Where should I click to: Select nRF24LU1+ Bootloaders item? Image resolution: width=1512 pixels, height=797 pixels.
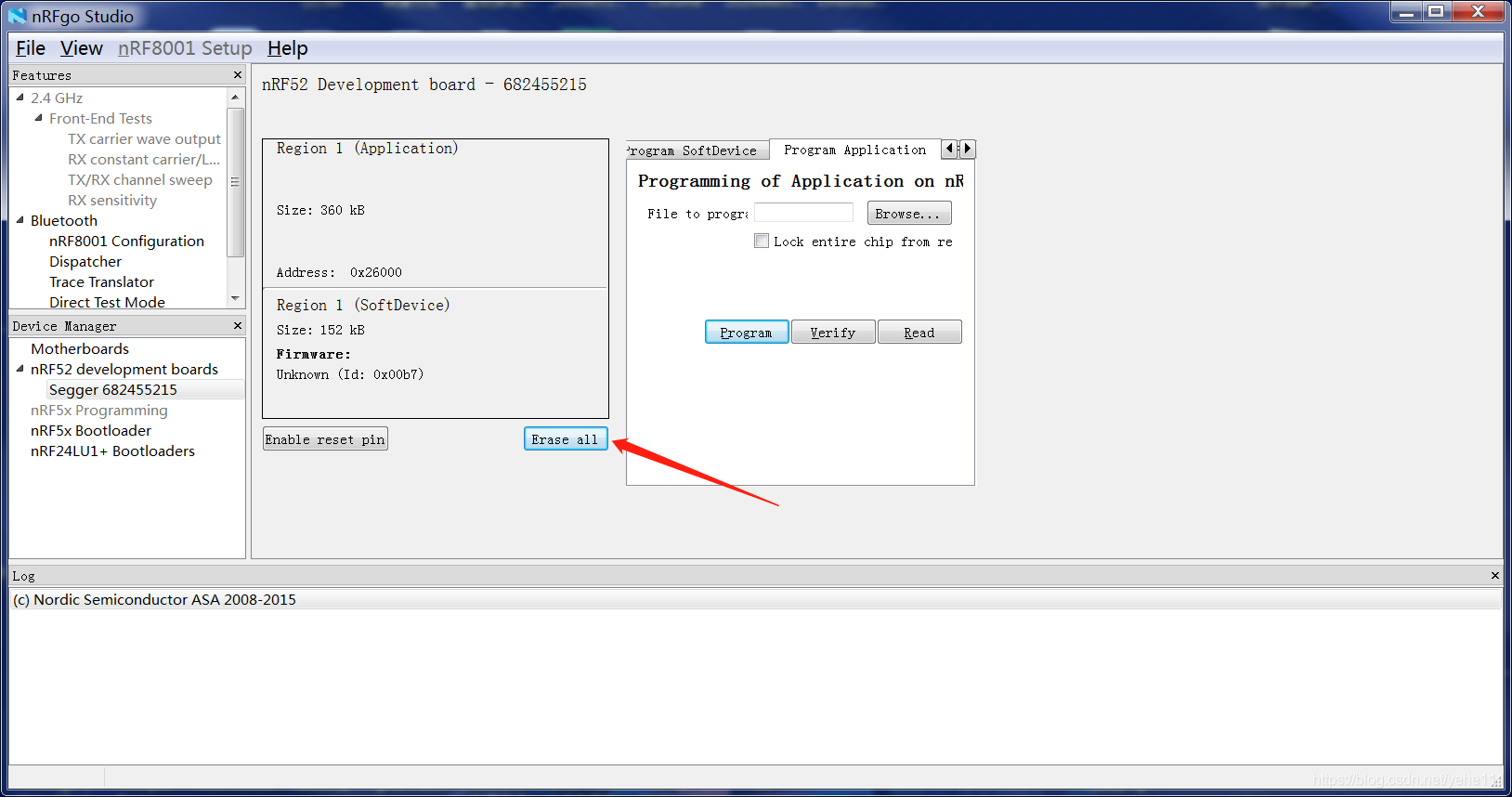112,451
